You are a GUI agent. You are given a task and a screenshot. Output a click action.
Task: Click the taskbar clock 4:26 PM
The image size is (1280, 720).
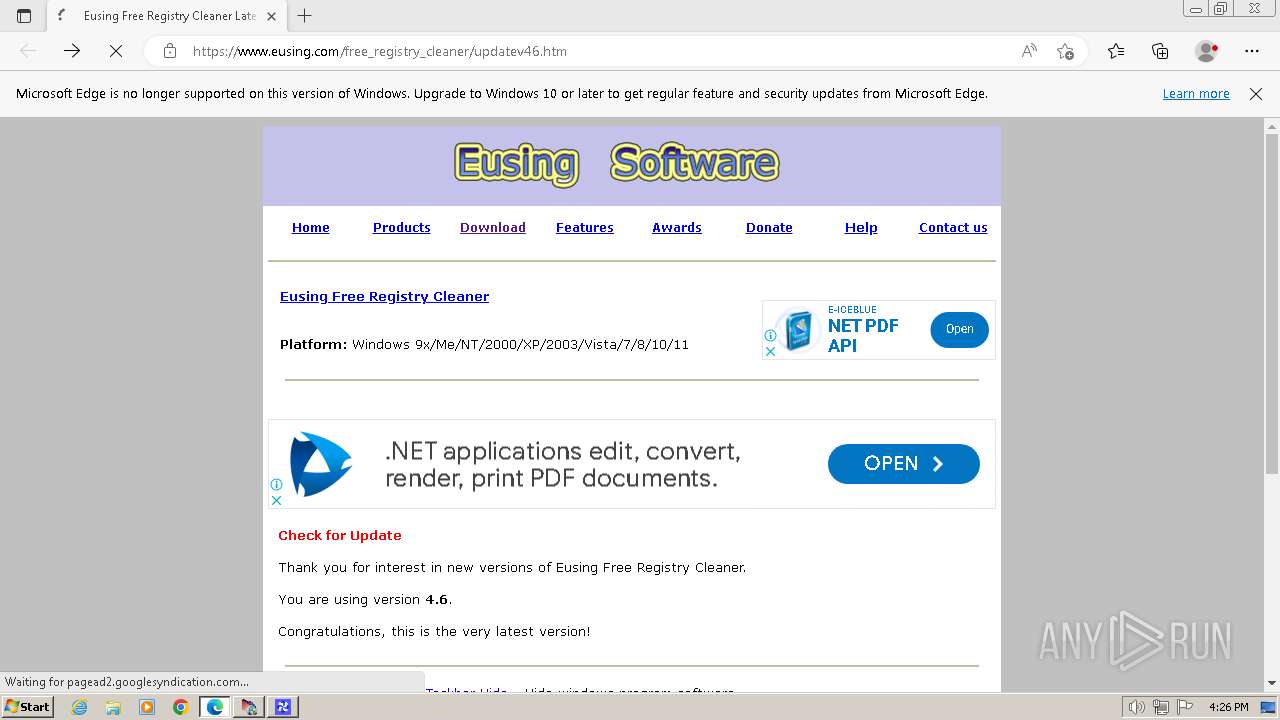pyautogui.click(x=1228, y=707)
